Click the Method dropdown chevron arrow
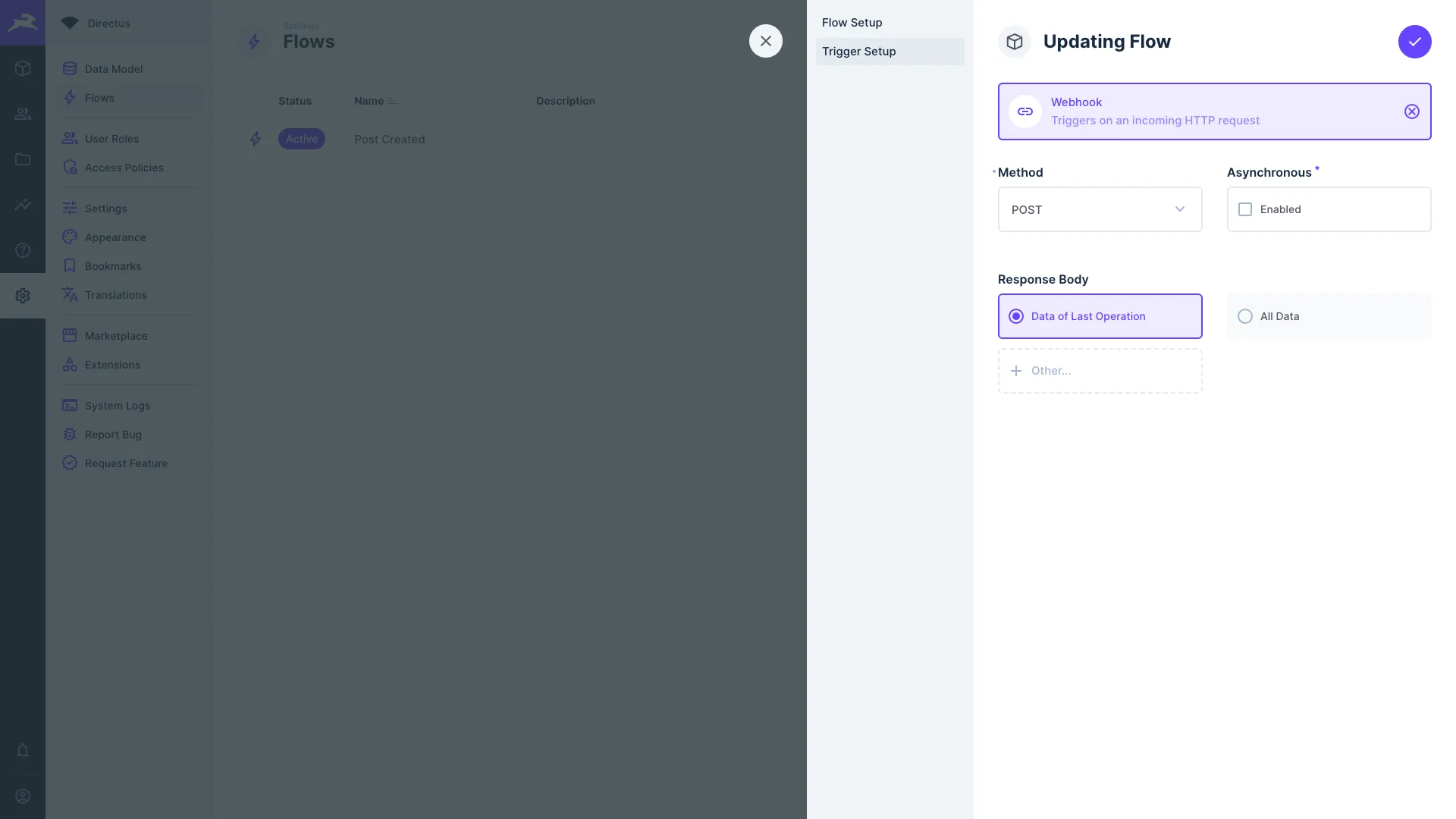This screenshot has height=819, width=1456. click(x=1179, y=209)
